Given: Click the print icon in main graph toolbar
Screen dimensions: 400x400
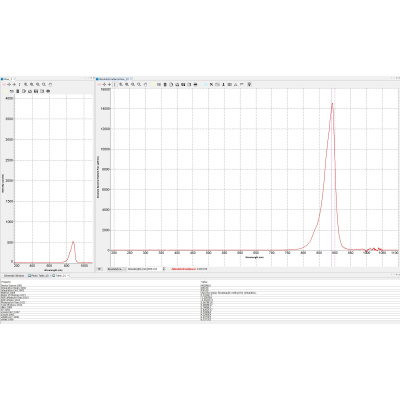Looking at the screenshot, I should pos(195,84).
